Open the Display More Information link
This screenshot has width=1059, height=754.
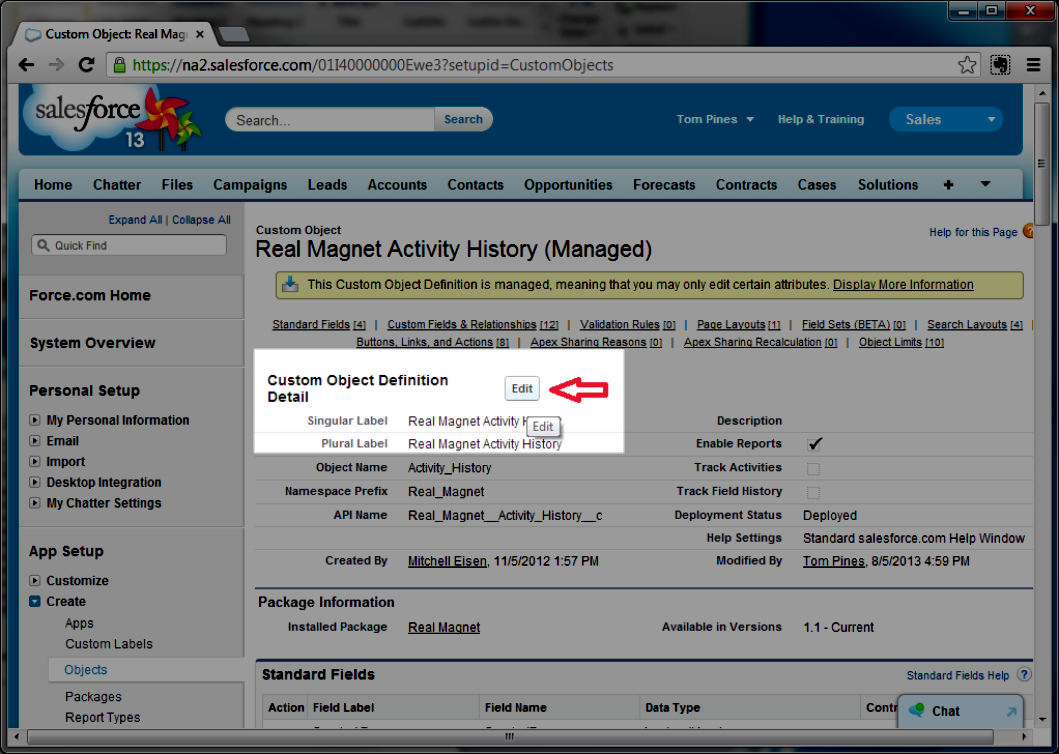[x=903, y=284]
